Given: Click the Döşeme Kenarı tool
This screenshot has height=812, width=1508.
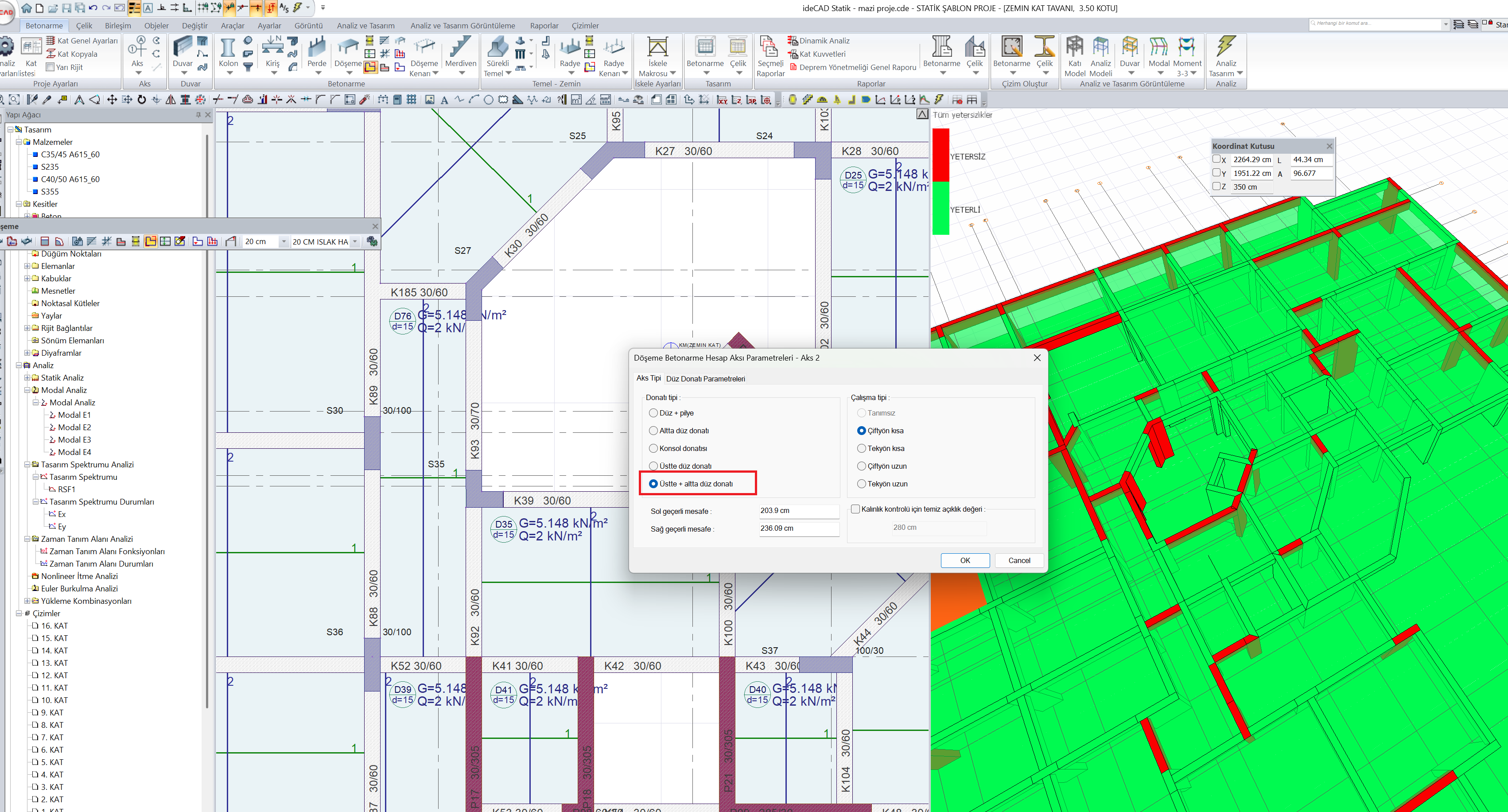Looking at the screenshot, I should [424, 56].
